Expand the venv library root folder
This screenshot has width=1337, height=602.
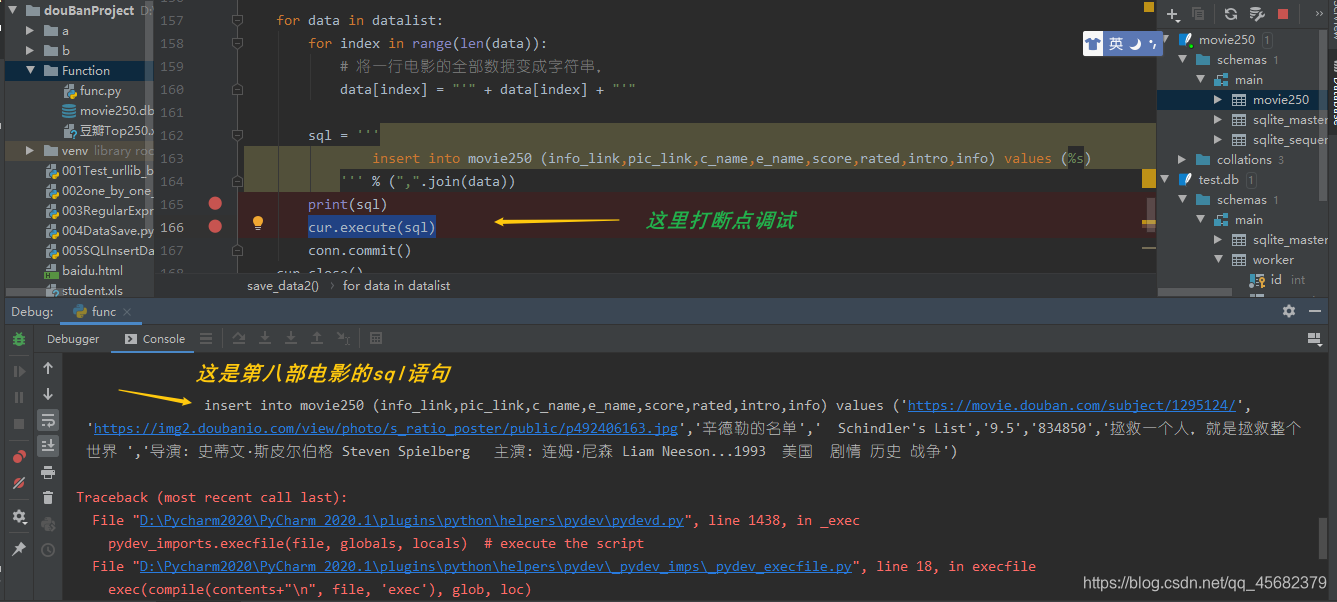click(x=30, y=151)
